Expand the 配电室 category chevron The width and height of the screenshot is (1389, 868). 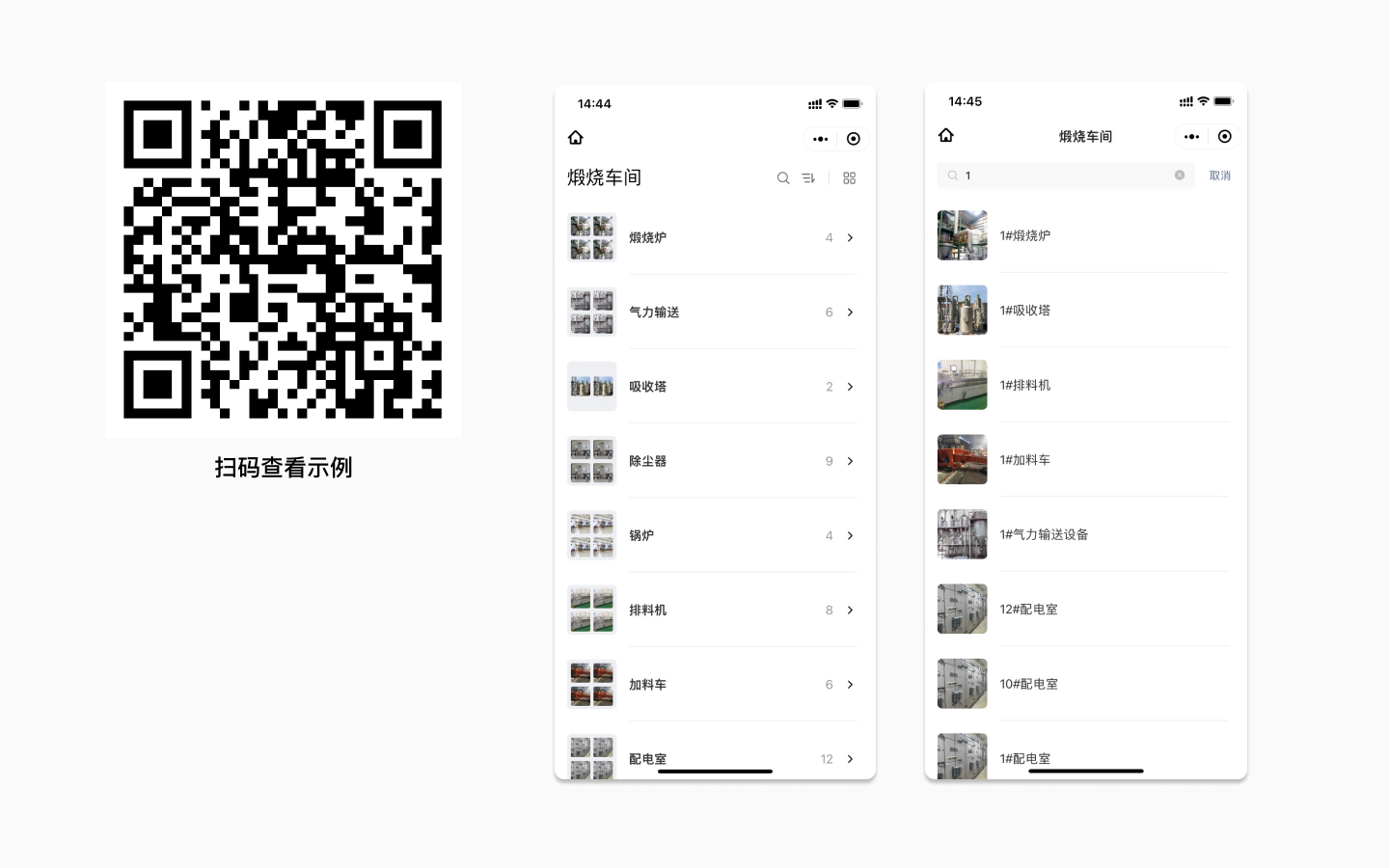click(x=851, y=759)
